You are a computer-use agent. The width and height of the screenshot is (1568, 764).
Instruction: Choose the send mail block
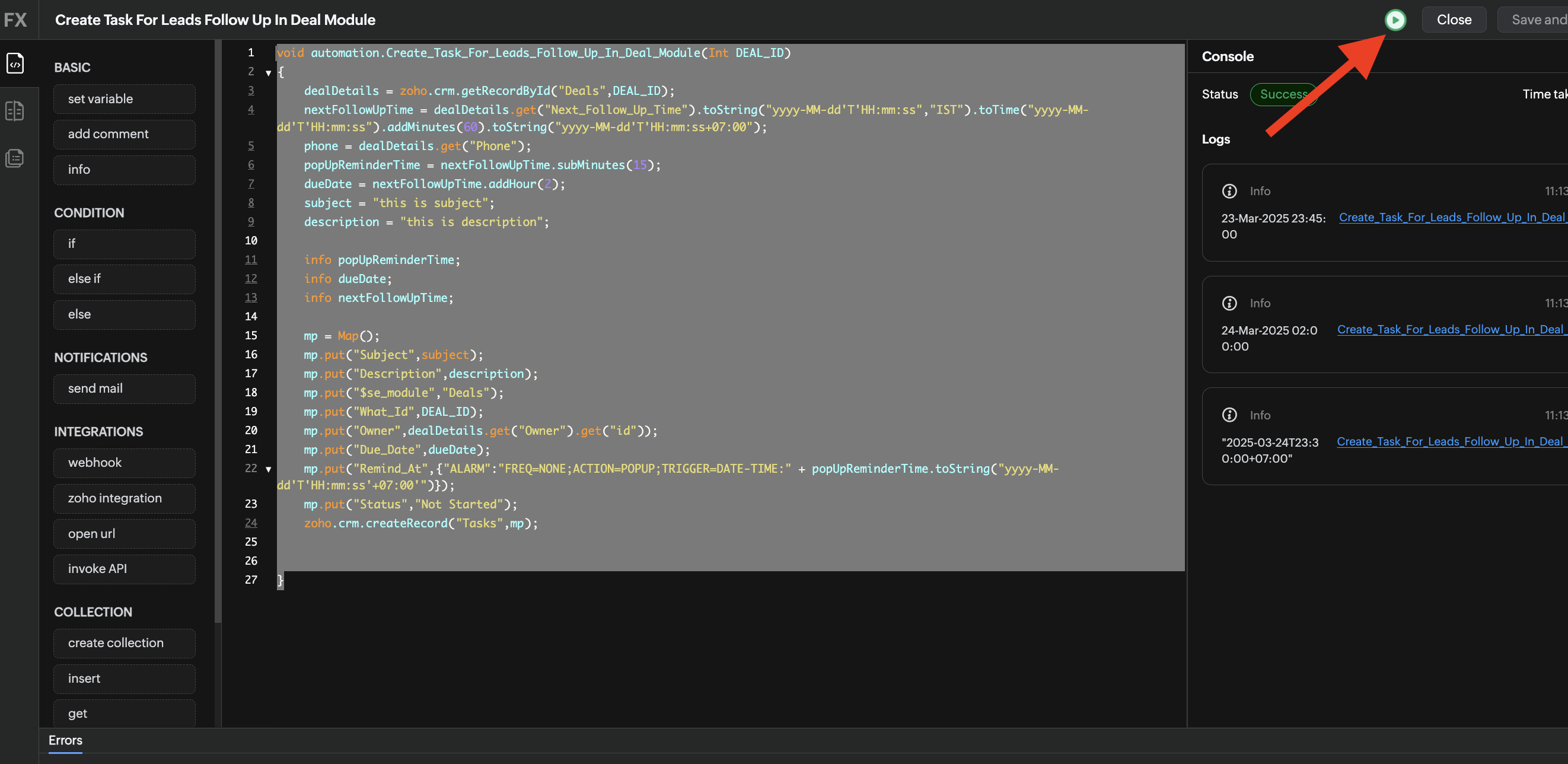[124, 389]
